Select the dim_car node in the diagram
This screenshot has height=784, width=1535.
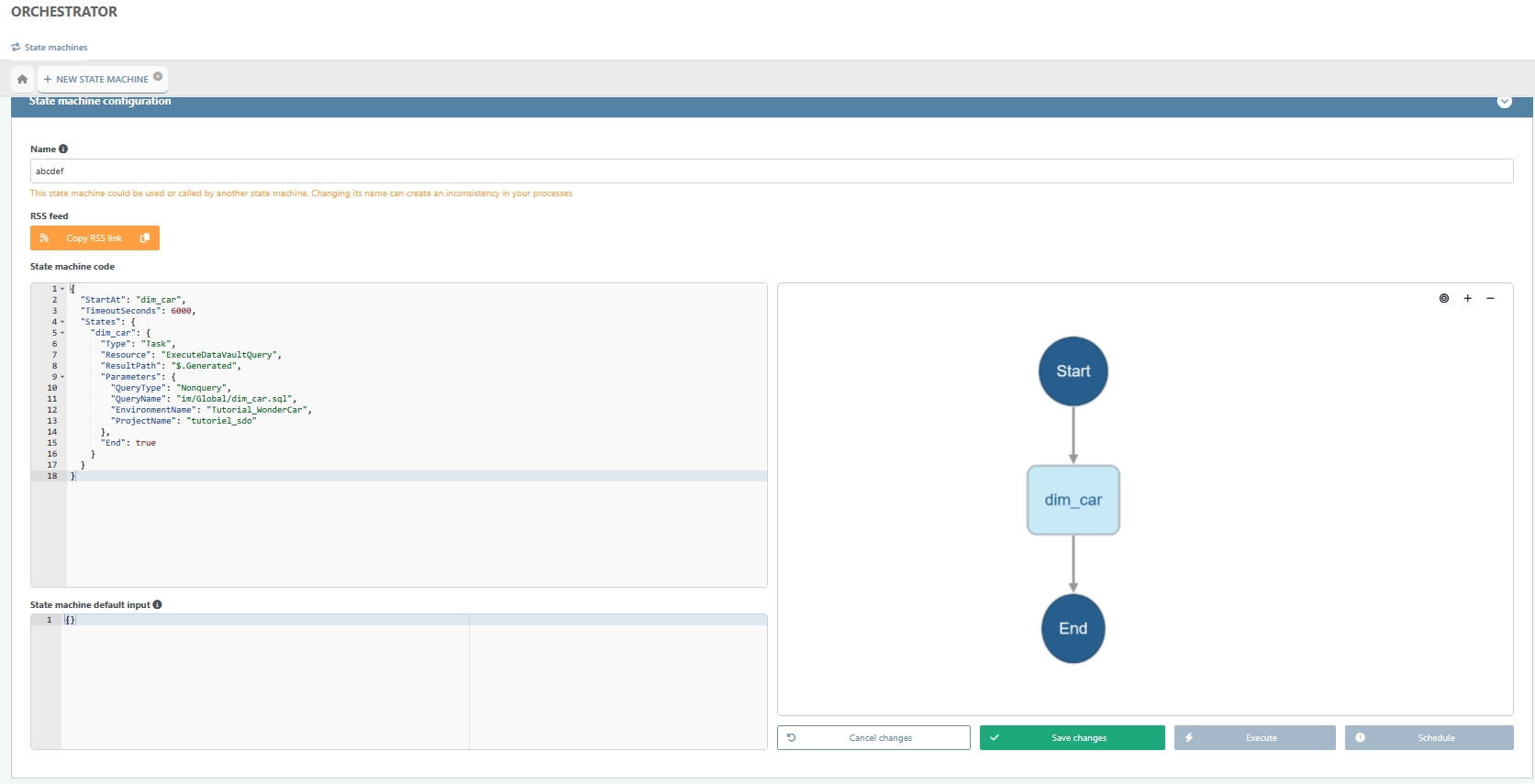coord(1073,500)
